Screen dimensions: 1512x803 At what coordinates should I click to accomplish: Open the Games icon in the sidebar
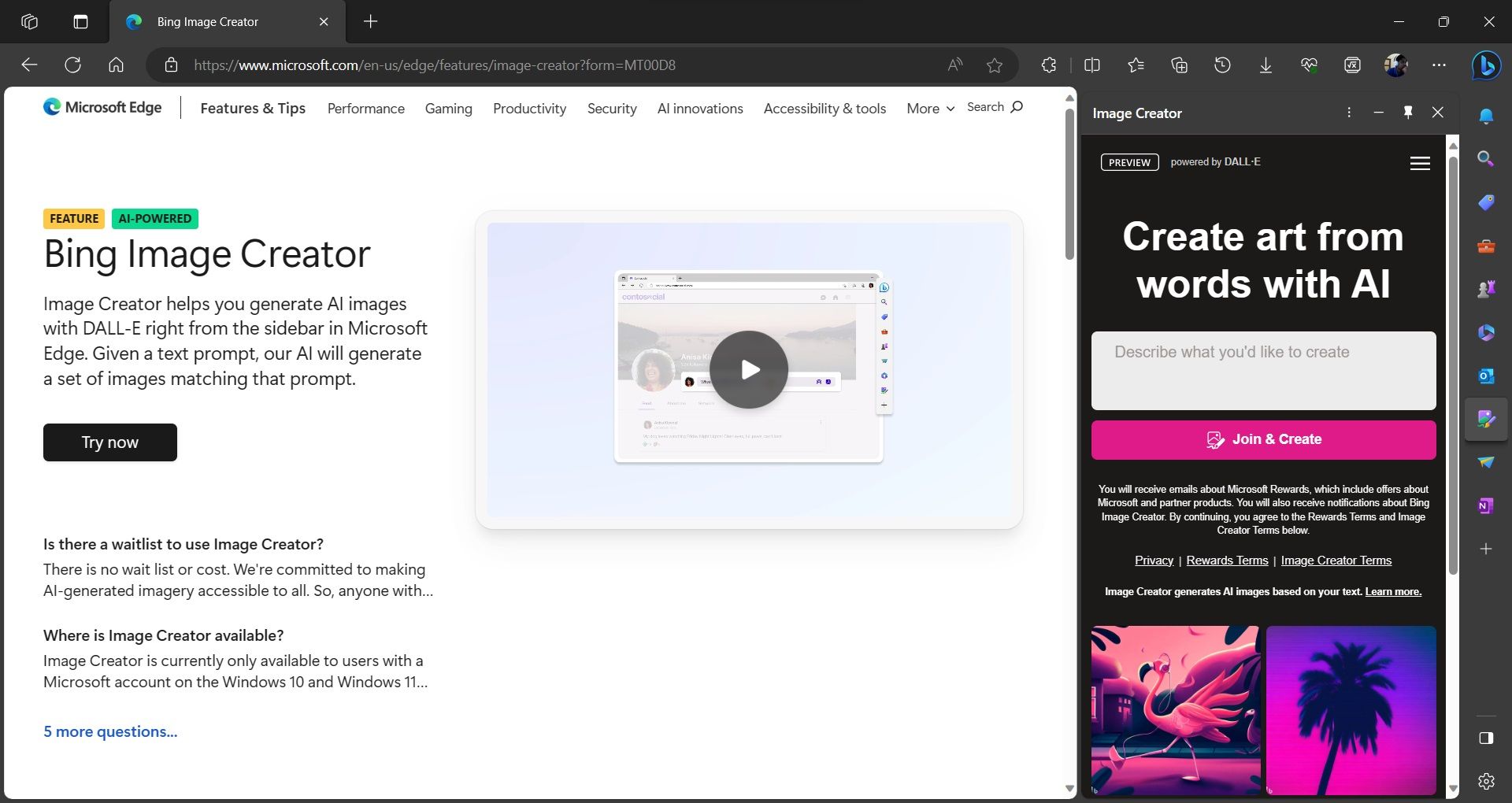pos(1485,288)
